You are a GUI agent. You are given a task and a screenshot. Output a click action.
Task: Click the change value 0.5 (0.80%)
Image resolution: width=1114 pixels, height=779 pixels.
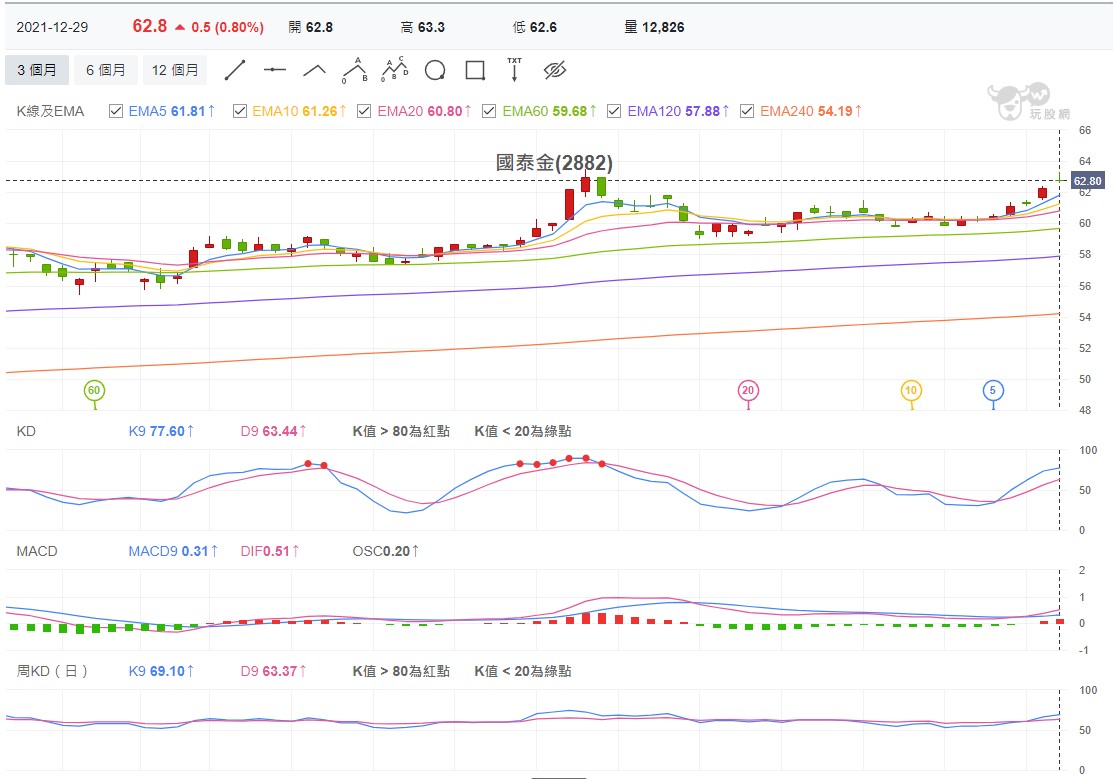tap(227, 27)
